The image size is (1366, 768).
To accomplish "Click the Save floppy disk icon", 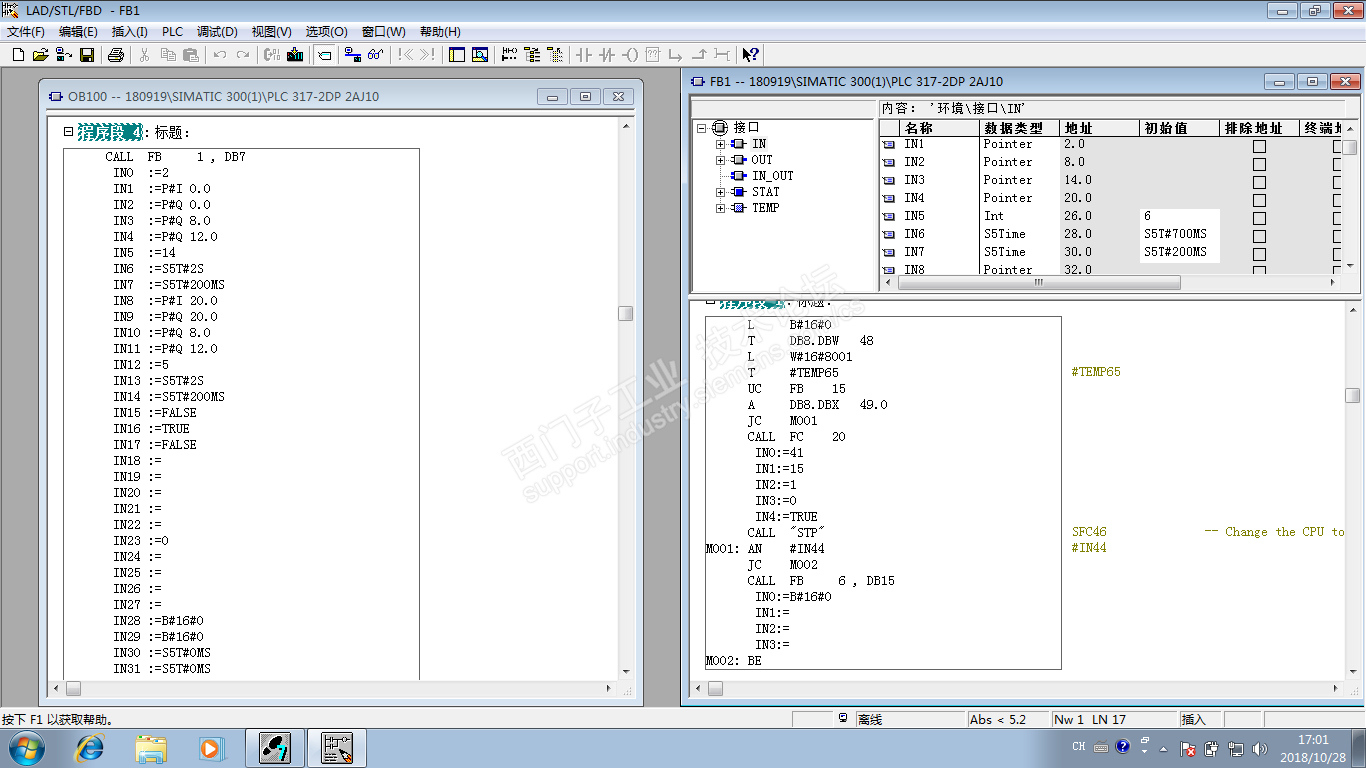I will [x=87, y=55].
